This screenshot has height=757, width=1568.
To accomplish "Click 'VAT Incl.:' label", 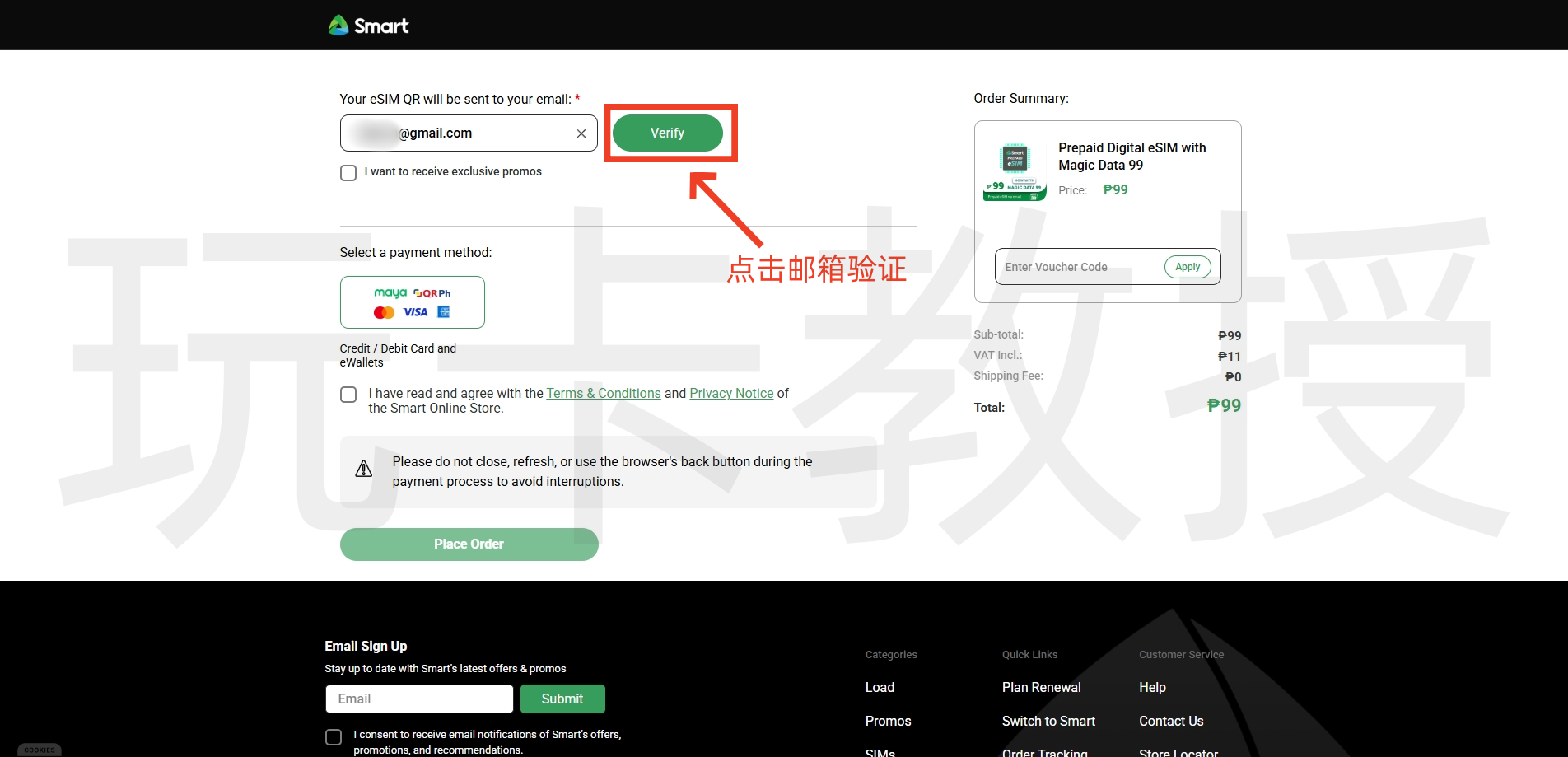I will tap(997, 355).
